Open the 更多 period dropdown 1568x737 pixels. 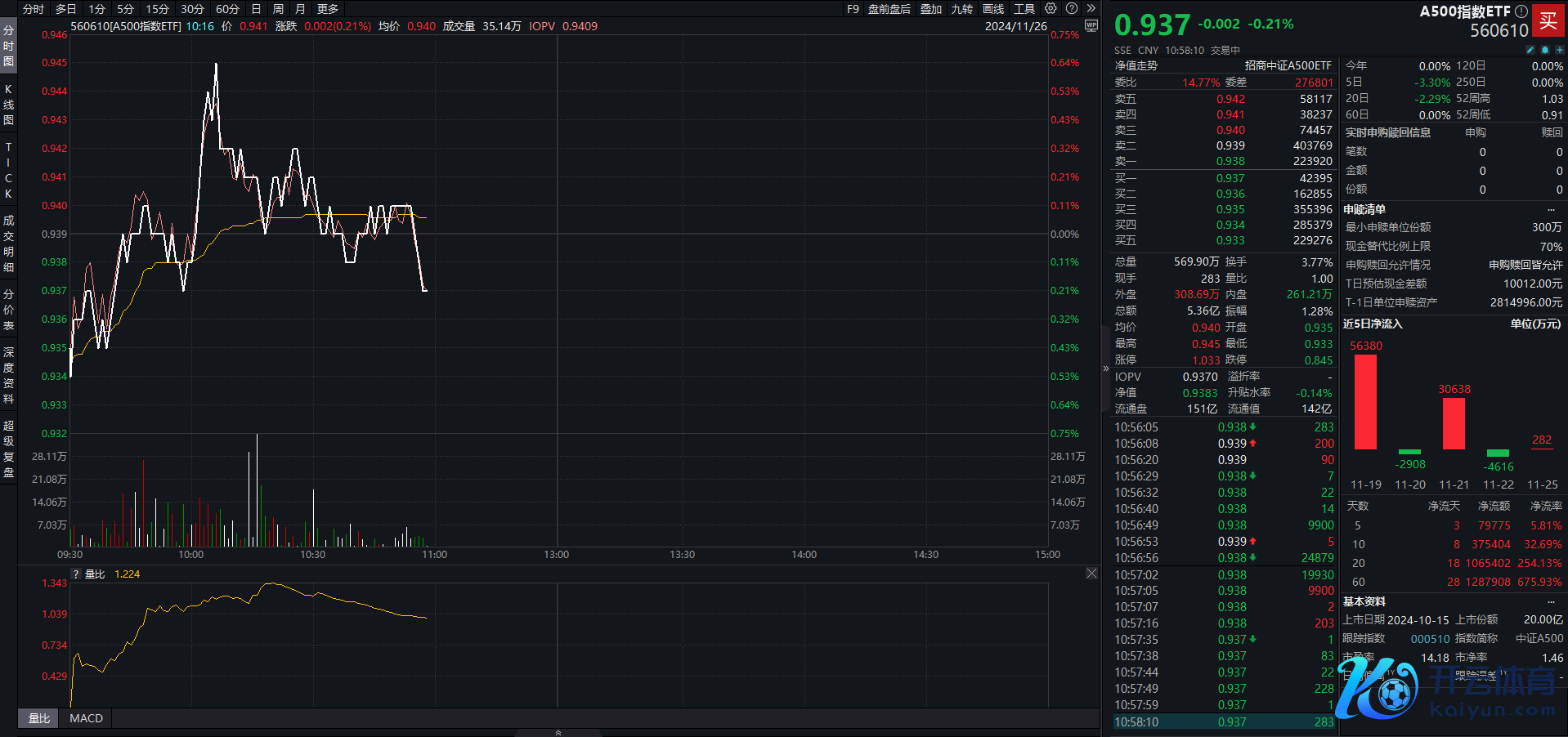(328, 9)
